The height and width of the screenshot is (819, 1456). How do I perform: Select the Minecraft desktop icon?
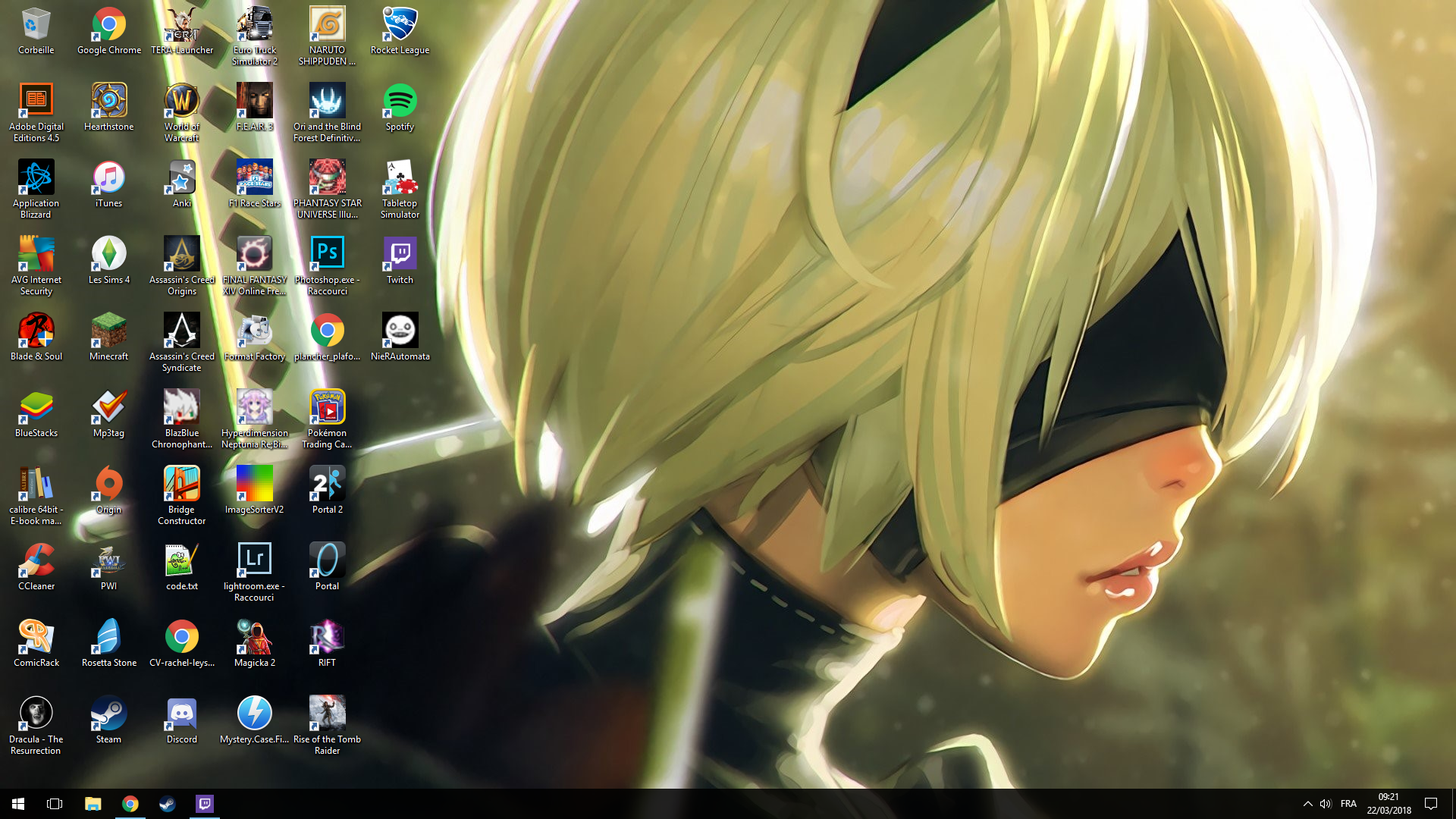coord(108,338)
